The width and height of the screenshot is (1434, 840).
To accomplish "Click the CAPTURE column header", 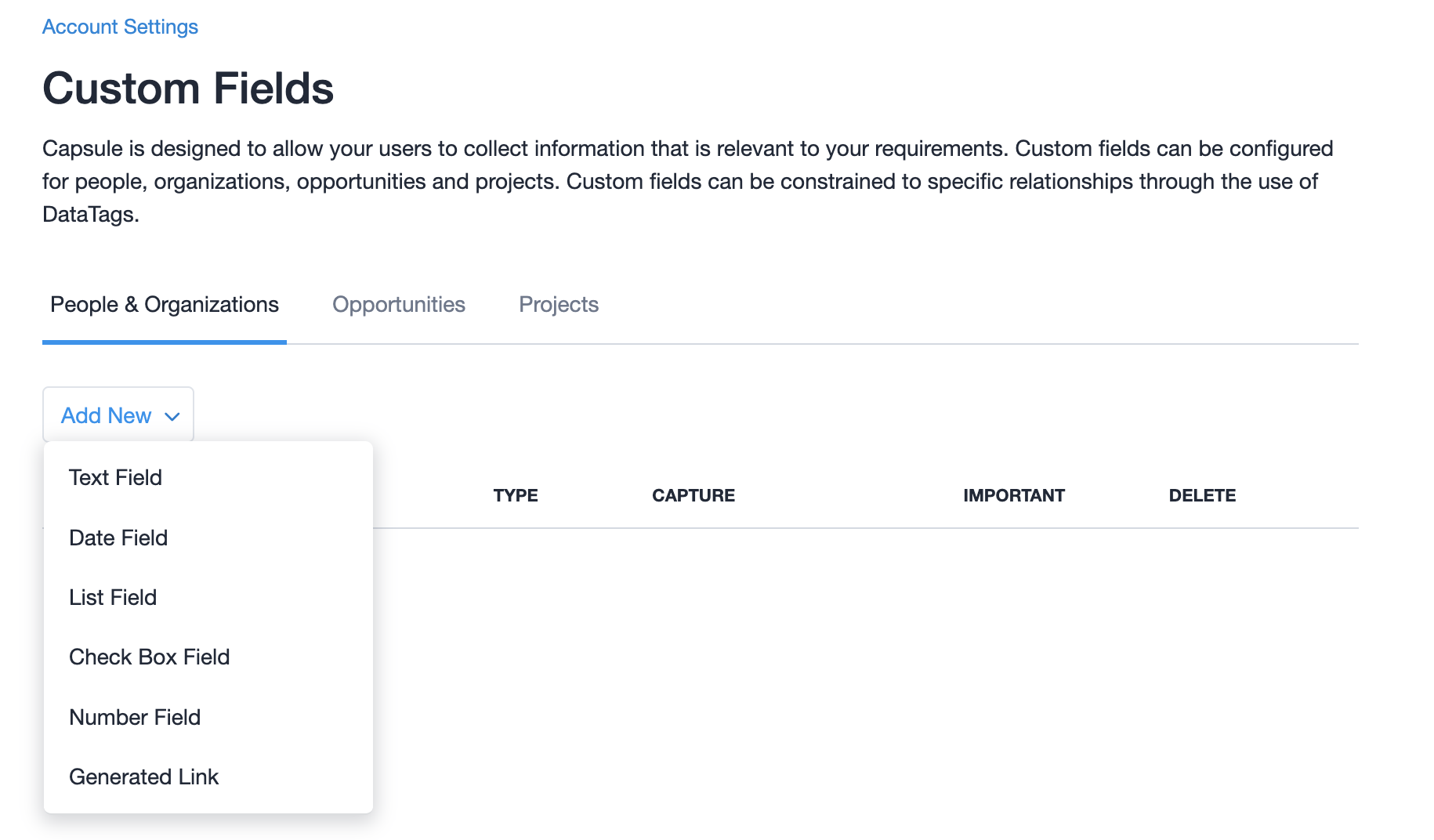I will 693,495.
